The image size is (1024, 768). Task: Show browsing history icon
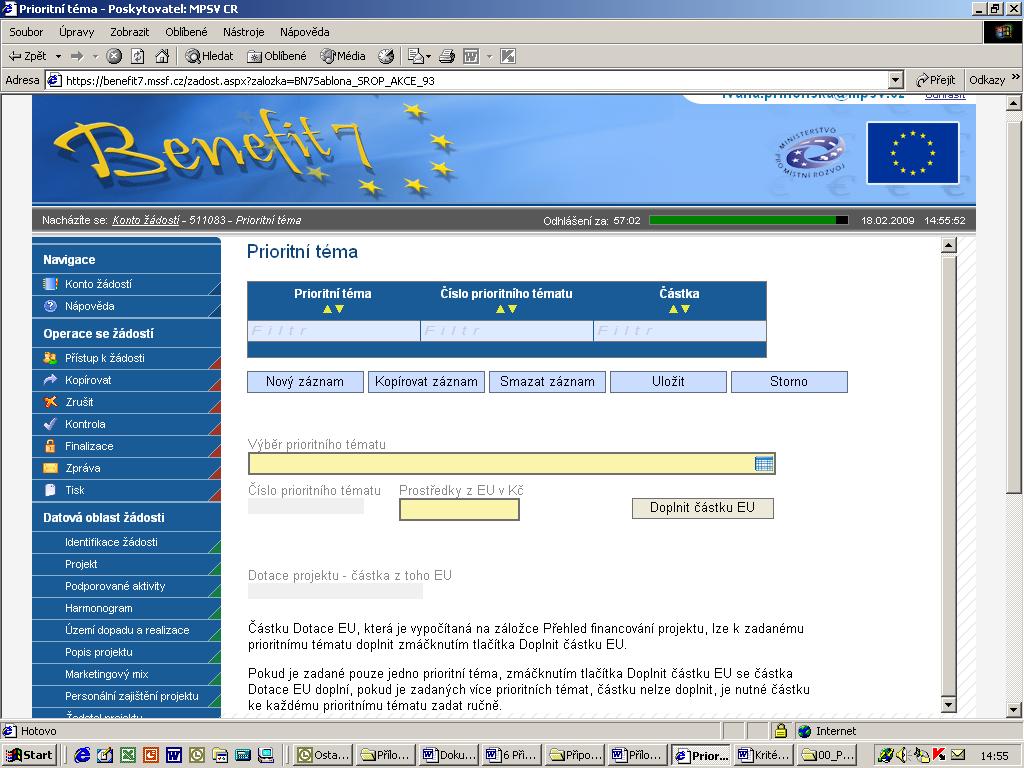386,57
